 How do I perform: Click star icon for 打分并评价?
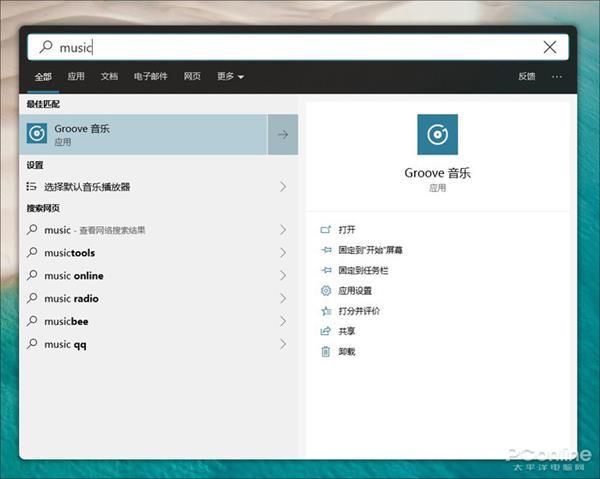[x=326, y=311]
